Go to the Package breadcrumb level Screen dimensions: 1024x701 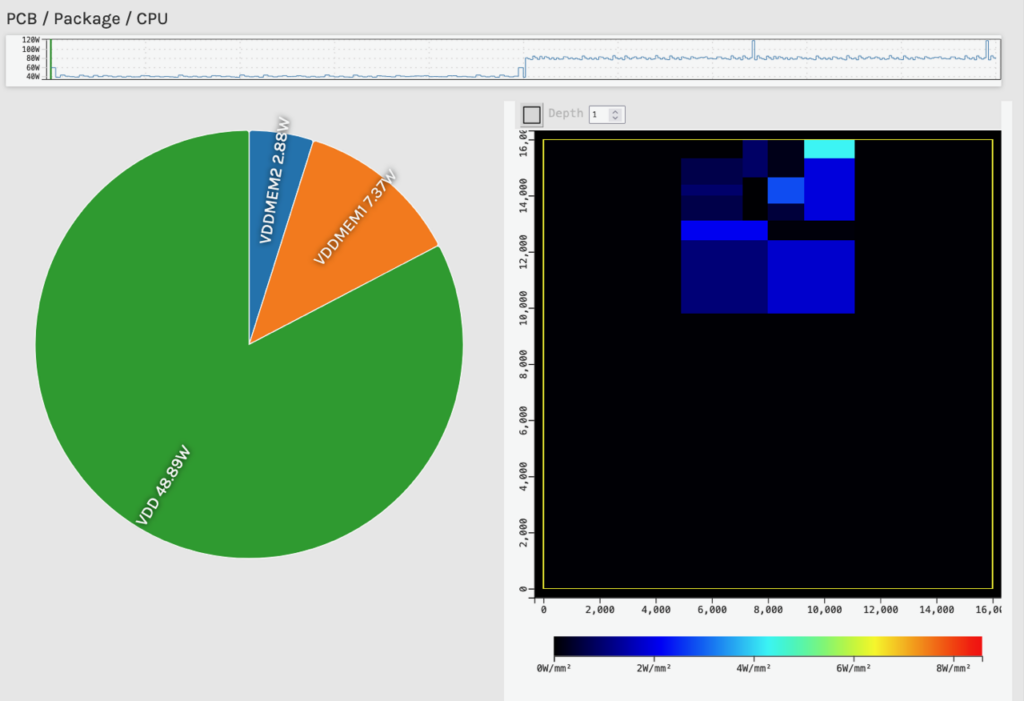pyautogui.click(x=87, y=18)
